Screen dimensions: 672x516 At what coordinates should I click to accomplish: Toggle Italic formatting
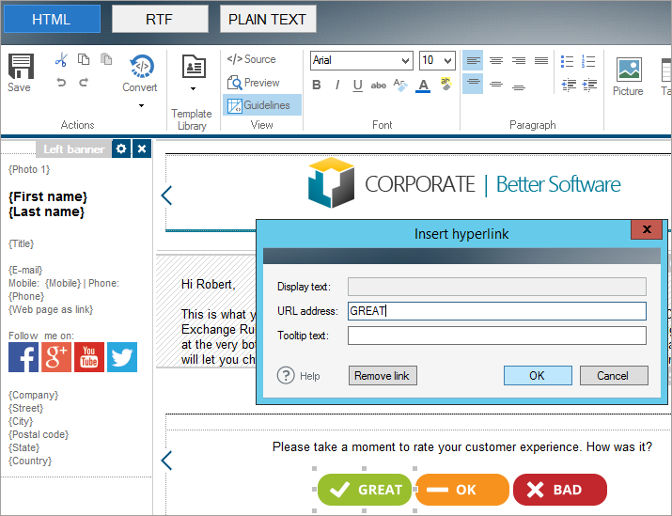[x=337, y=85]
